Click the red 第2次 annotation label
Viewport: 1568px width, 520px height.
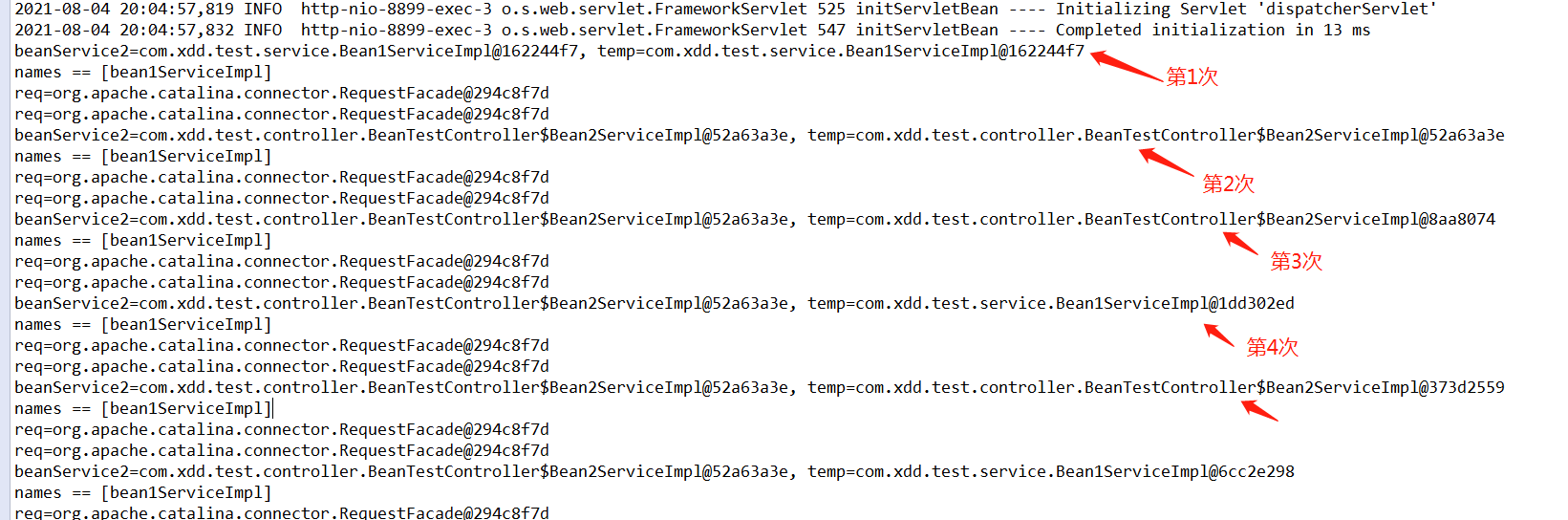pos(1229,184)
